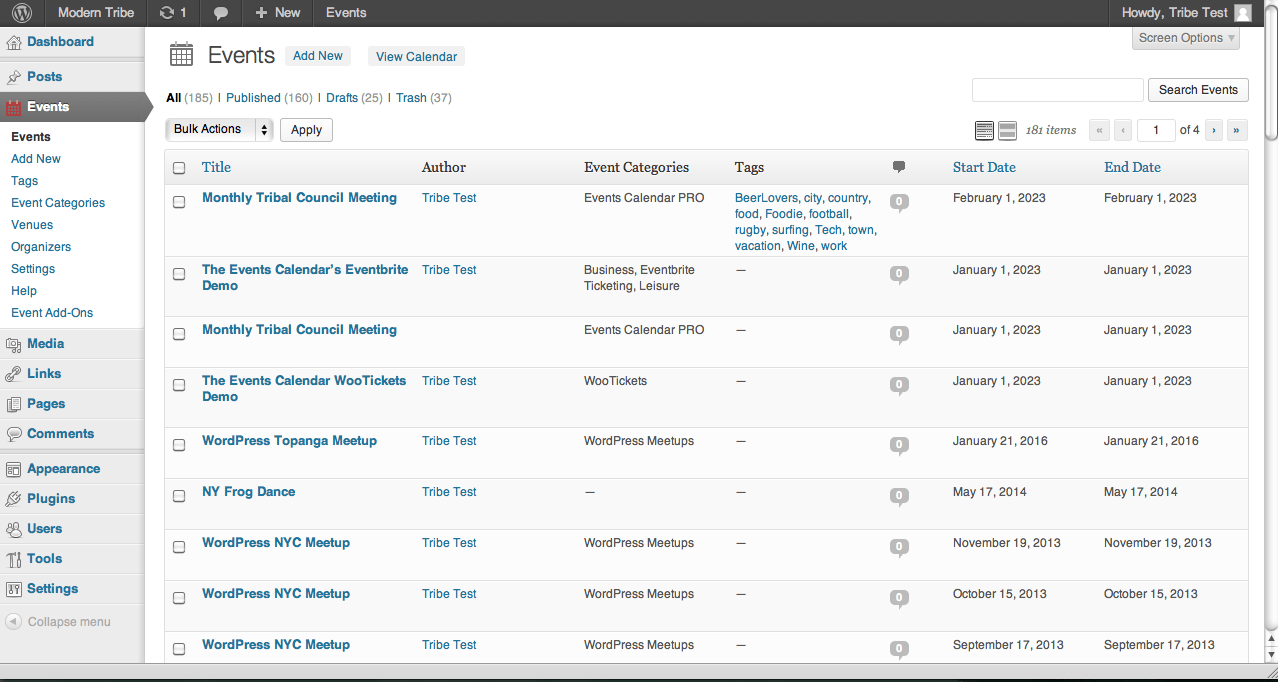Open Venues in Events submenu

32,225
